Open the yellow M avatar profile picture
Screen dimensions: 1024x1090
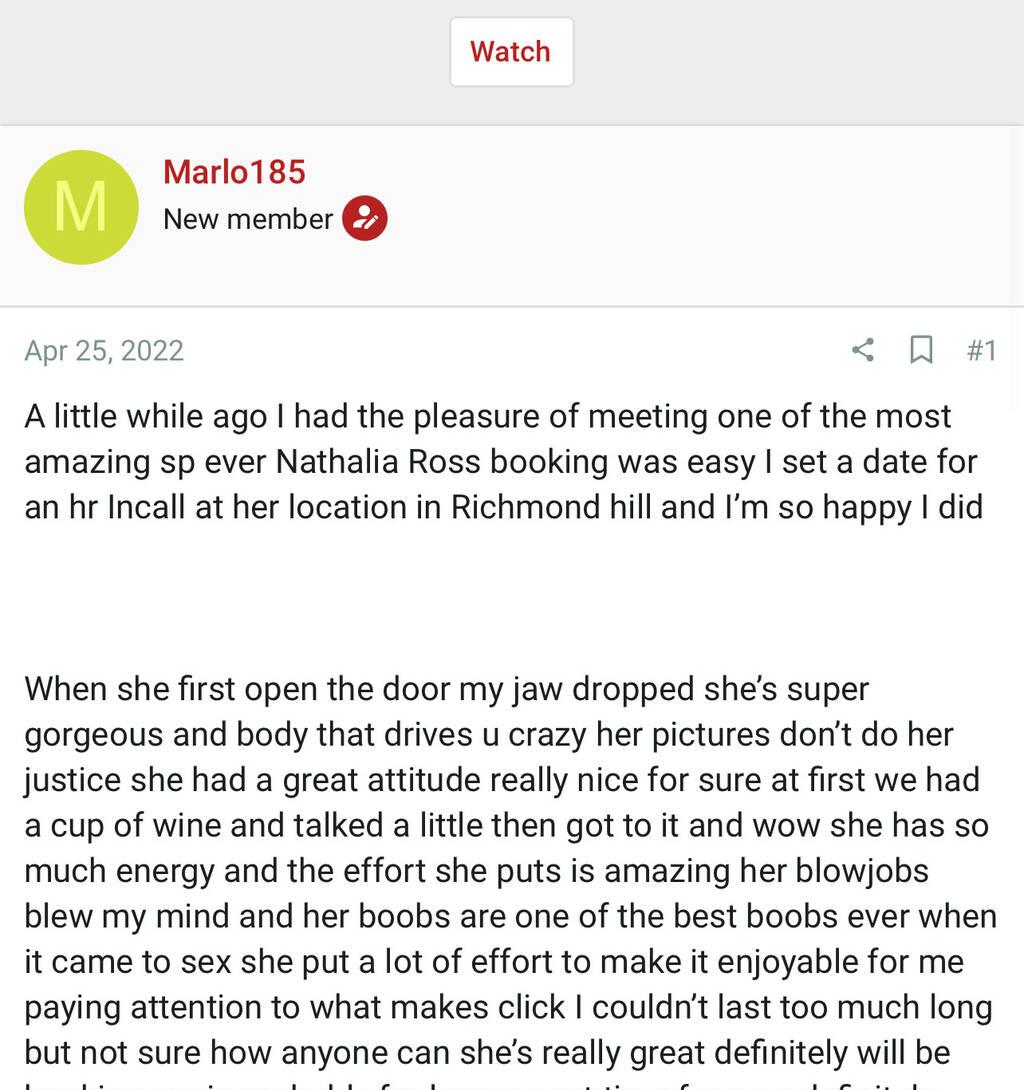click(x=81, y=207)
